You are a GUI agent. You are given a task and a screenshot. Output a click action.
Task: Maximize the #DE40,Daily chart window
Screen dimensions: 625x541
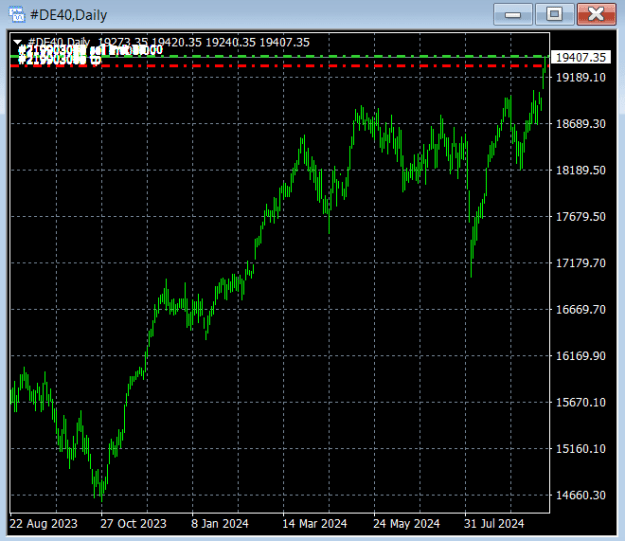point(554,14)
